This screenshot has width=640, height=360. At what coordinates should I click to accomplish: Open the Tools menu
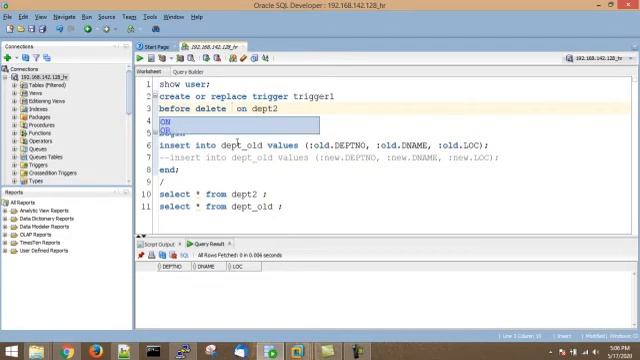(150, 17)
